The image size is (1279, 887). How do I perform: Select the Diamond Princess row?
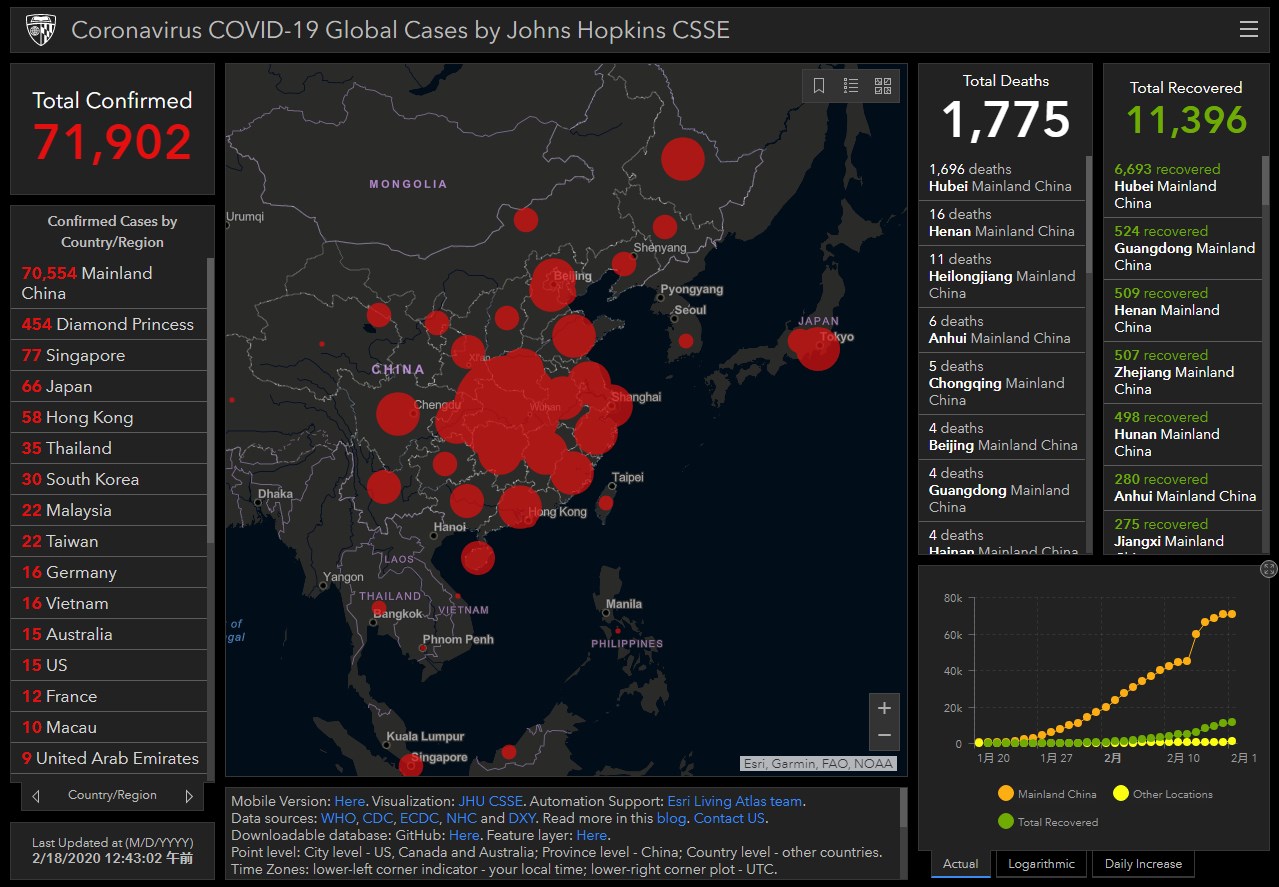(109, 324)
